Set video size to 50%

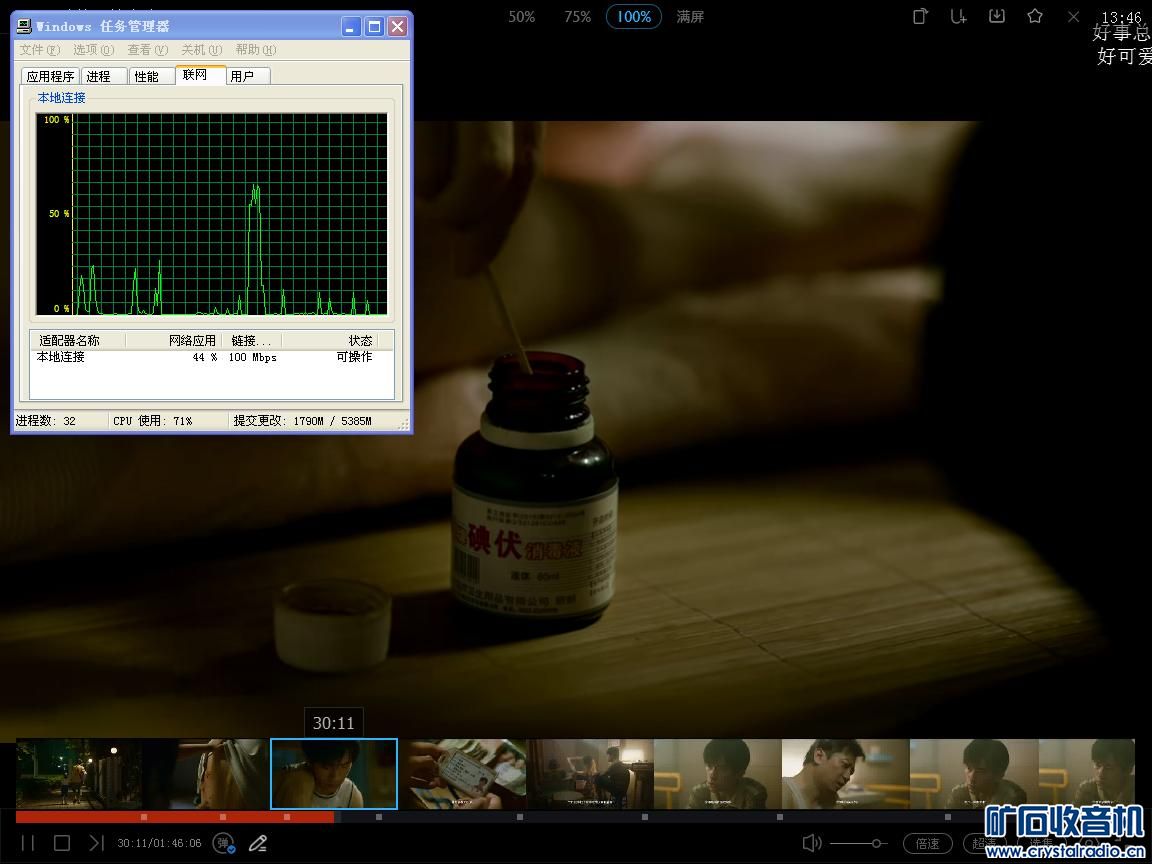pos(522,17)
